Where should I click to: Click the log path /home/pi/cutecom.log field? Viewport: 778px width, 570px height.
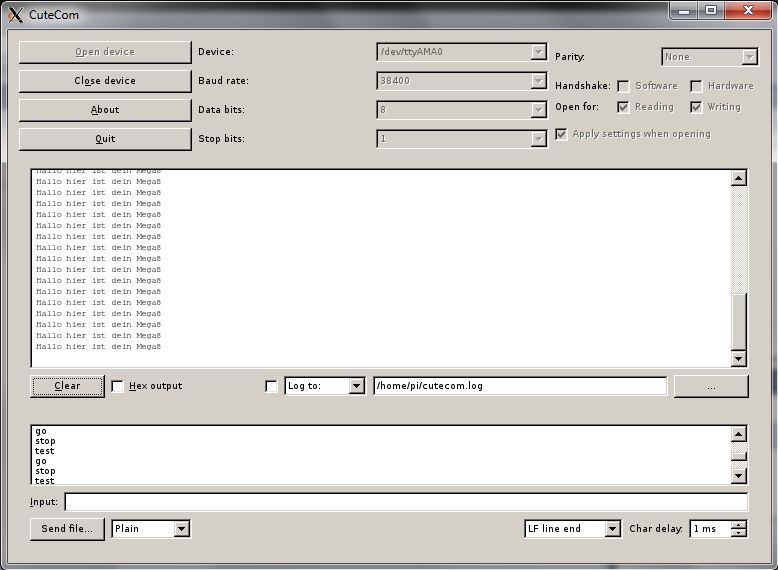pyautogui.click(x=520, y=386)
